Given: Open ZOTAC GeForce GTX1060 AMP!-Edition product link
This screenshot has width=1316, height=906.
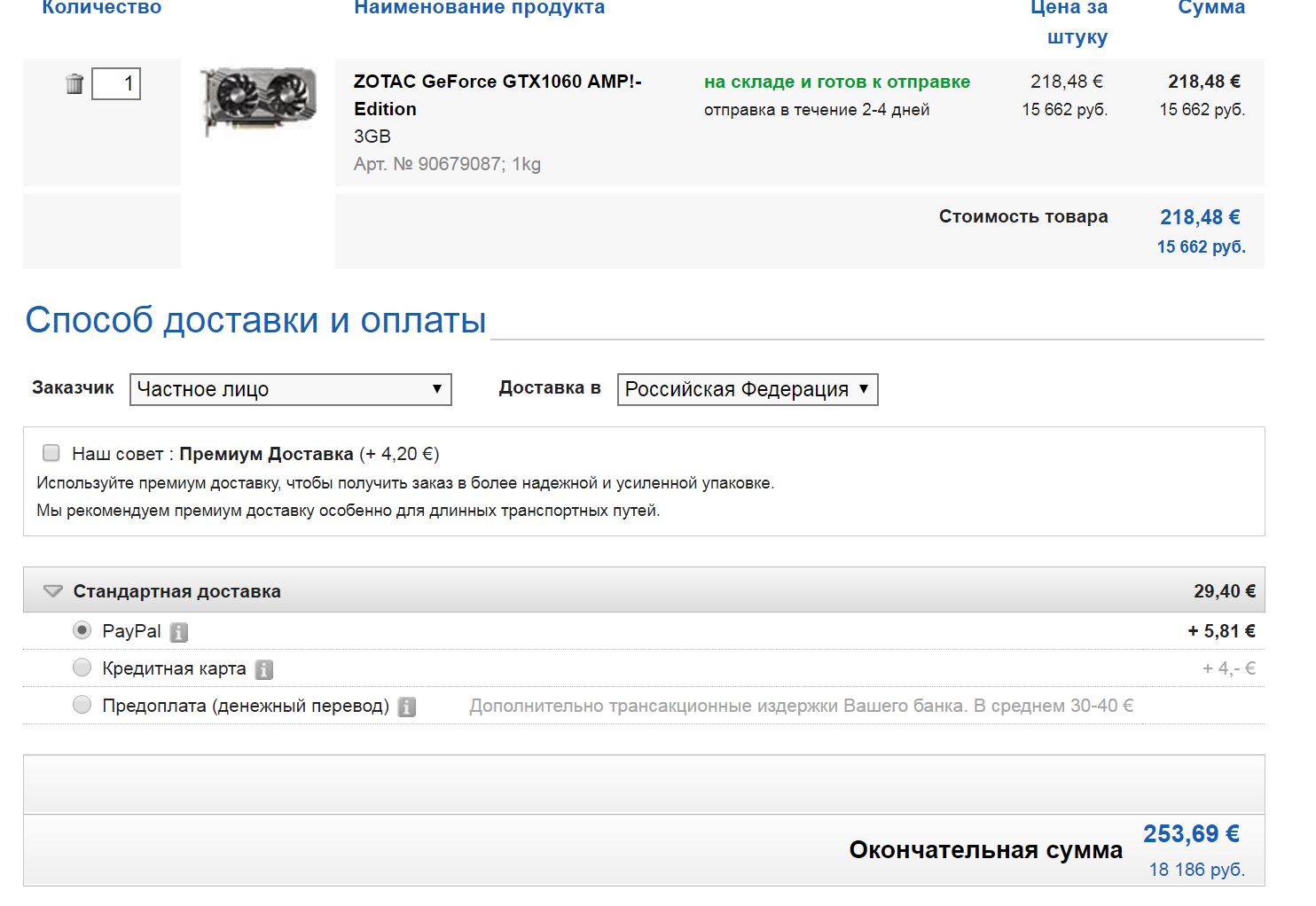Looking at the screenshot, I should 497,95.
